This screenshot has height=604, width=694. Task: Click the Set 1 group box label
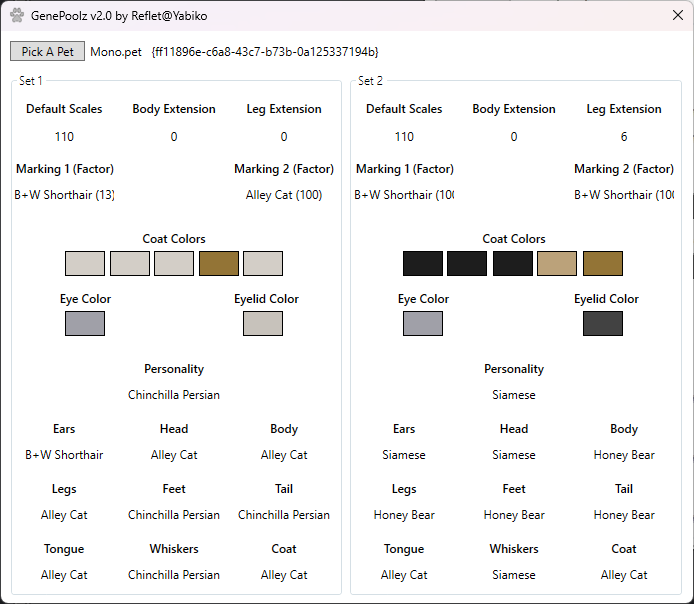tap(31, 81)
